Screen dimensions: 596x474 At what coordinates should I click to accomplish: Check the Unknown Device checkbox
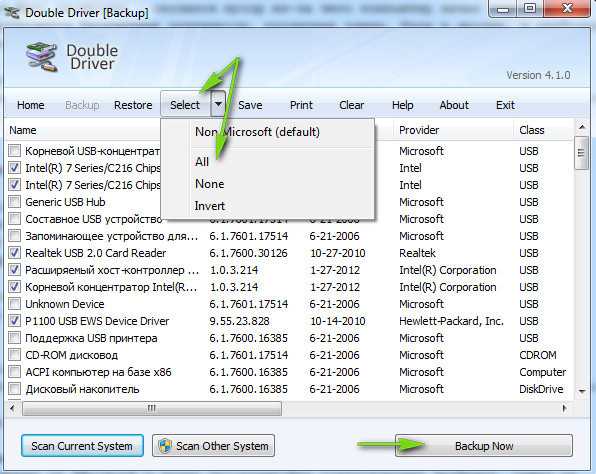coord(14,304)
